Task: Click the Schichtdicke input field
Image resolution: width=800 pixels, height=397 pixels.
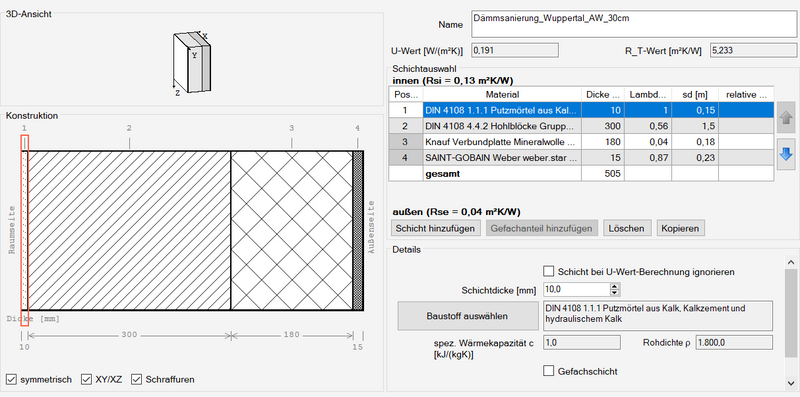Action: pyautogui.click(x=577, y=289)
